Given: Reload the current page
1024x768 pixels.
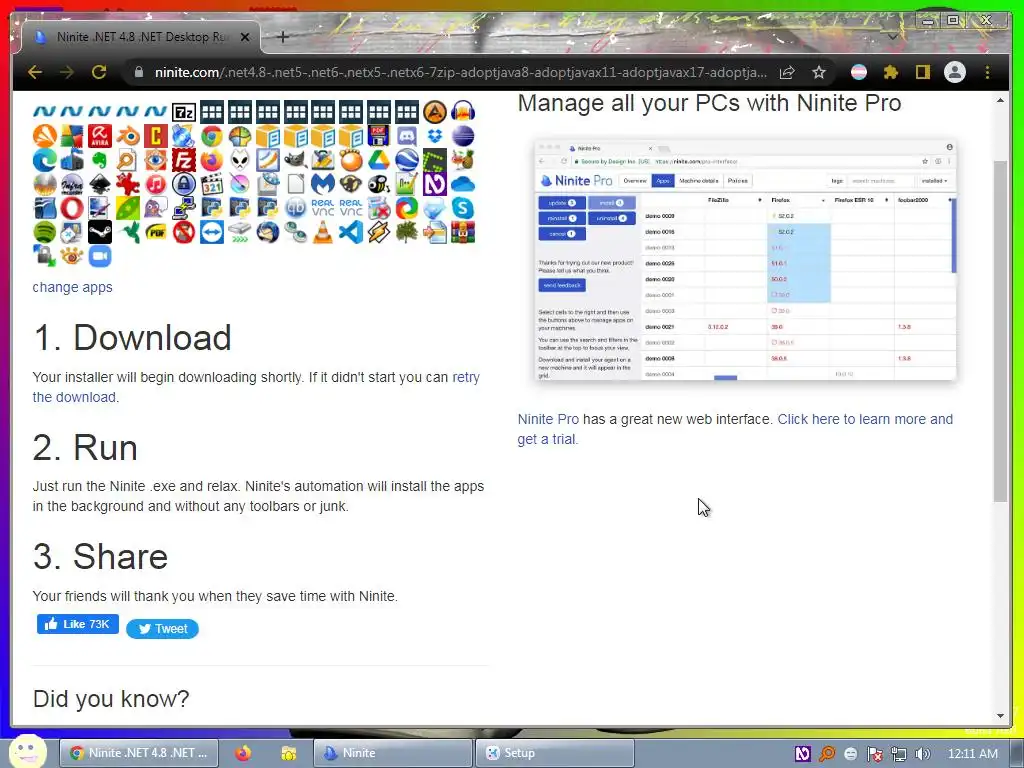Looking at the screenshot, I should [x=99, y=72].
